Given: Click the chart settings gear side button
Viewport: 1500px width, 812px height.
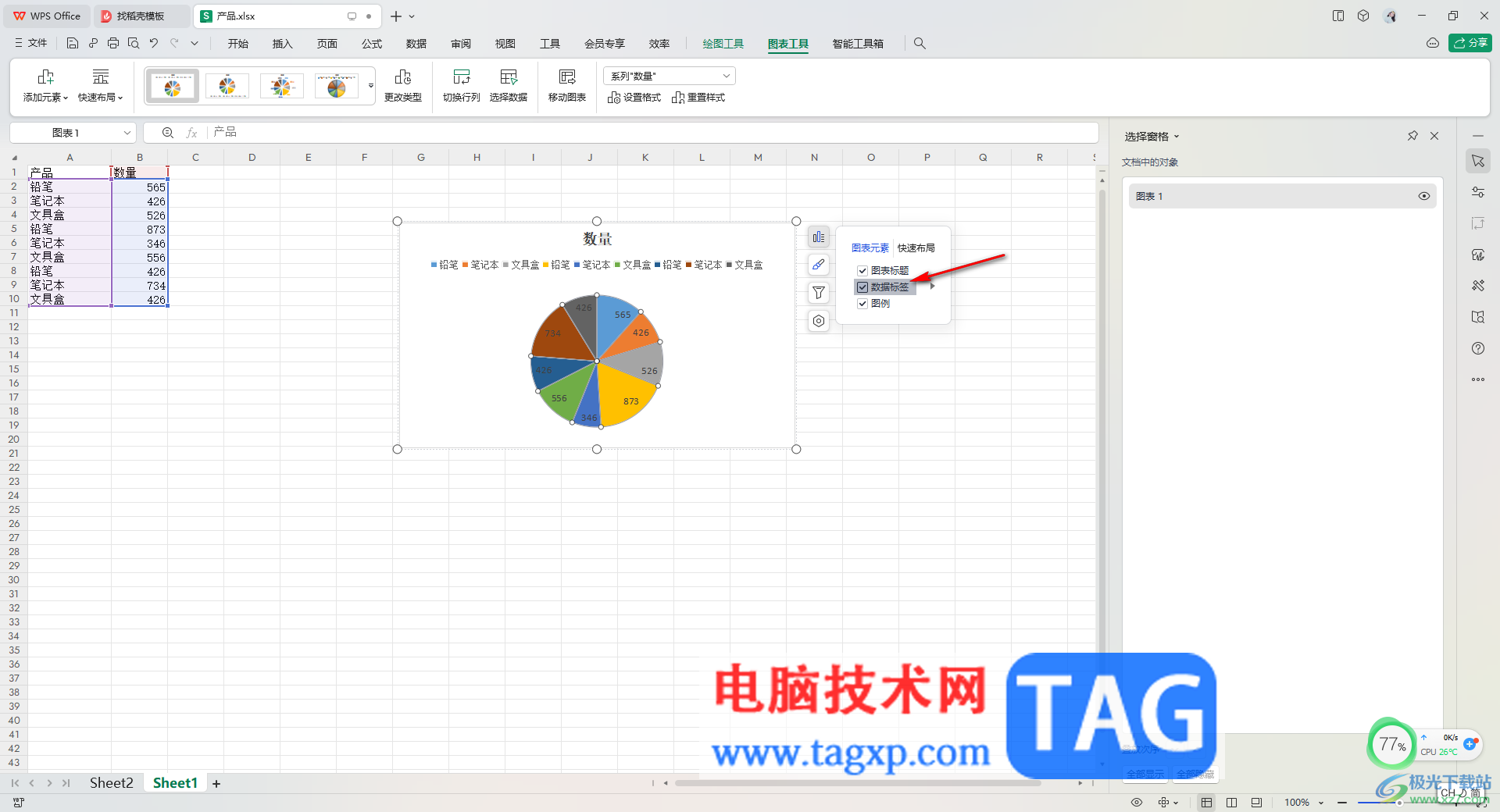Looking at the screenshot, I should click(x=818, y=321).
